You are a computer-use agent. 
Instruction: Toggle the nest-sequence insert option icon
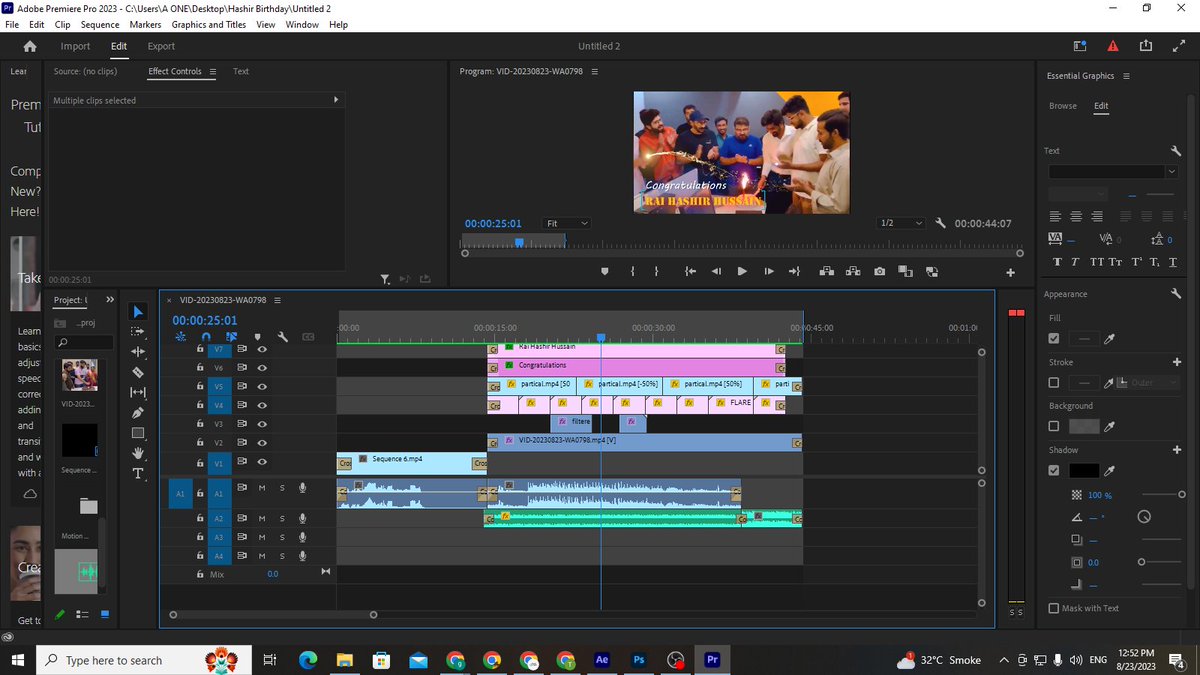180,337
